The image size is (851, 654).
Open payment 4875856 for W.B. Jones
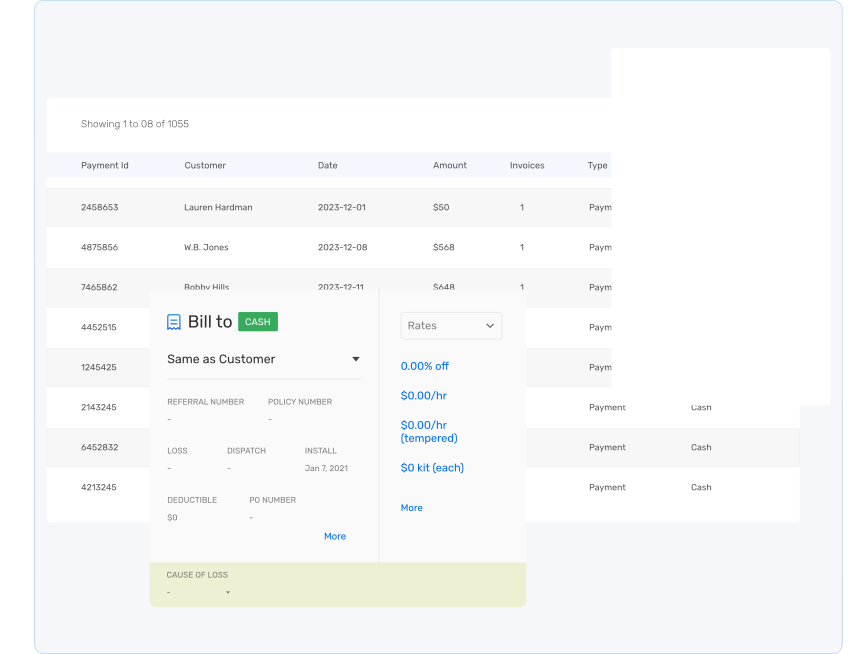coord(99,247)
